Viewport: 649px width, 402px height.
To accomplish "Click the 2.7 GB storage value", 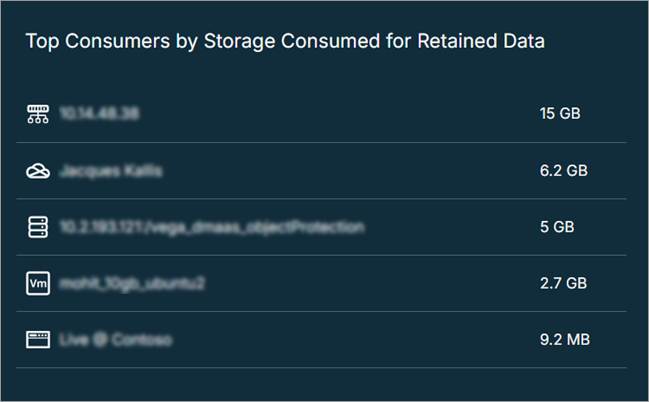I will tap(563, 283).
